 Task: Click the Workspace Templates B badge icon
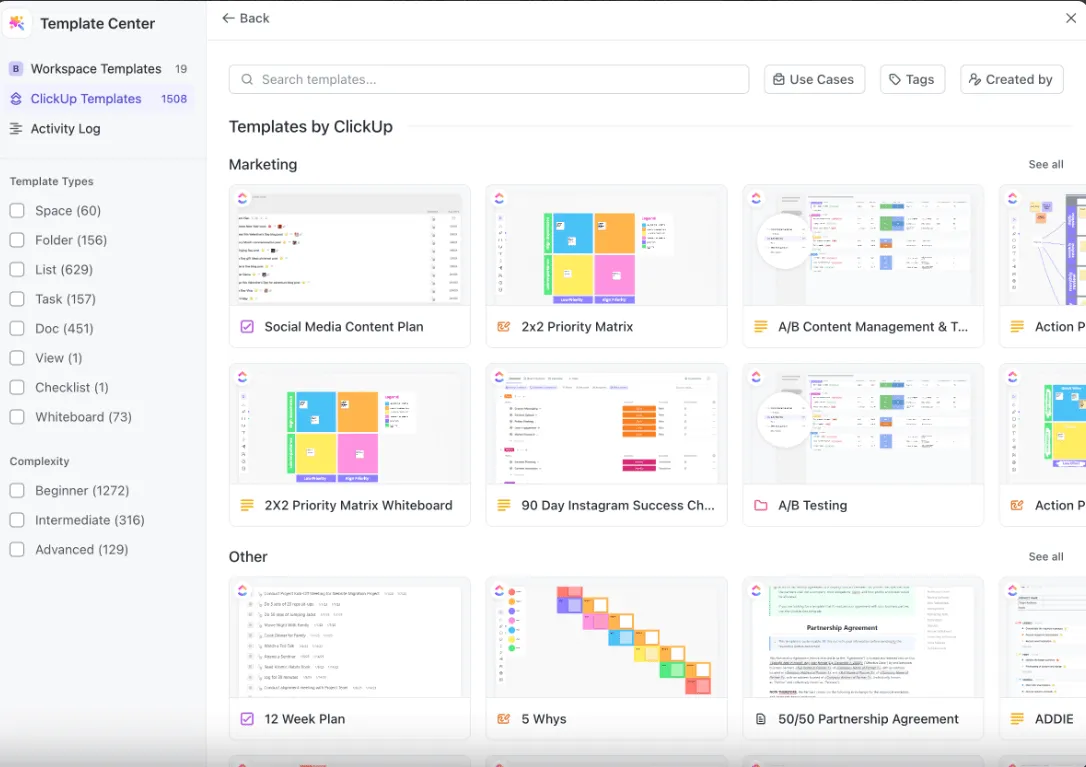click(16, 69)
